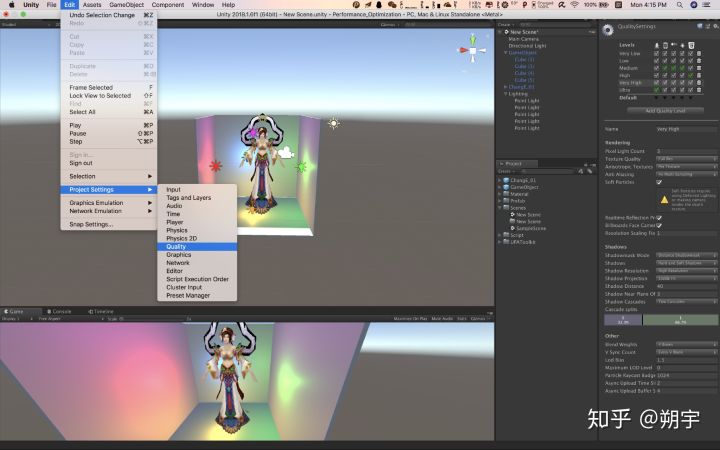Click the Standalone platform column icon in Levels
This screenshot has width=720, height=450.
pos(657,45)
